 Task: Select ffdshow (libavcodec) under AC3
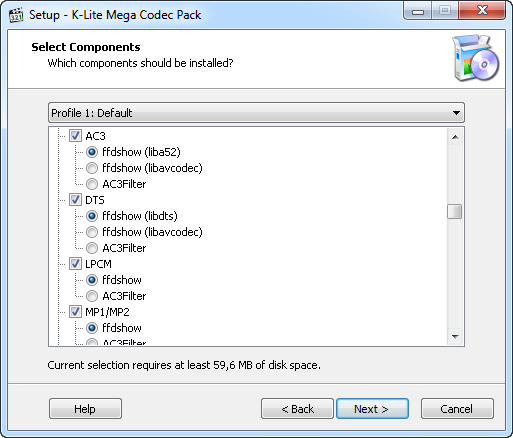(92, 168)
